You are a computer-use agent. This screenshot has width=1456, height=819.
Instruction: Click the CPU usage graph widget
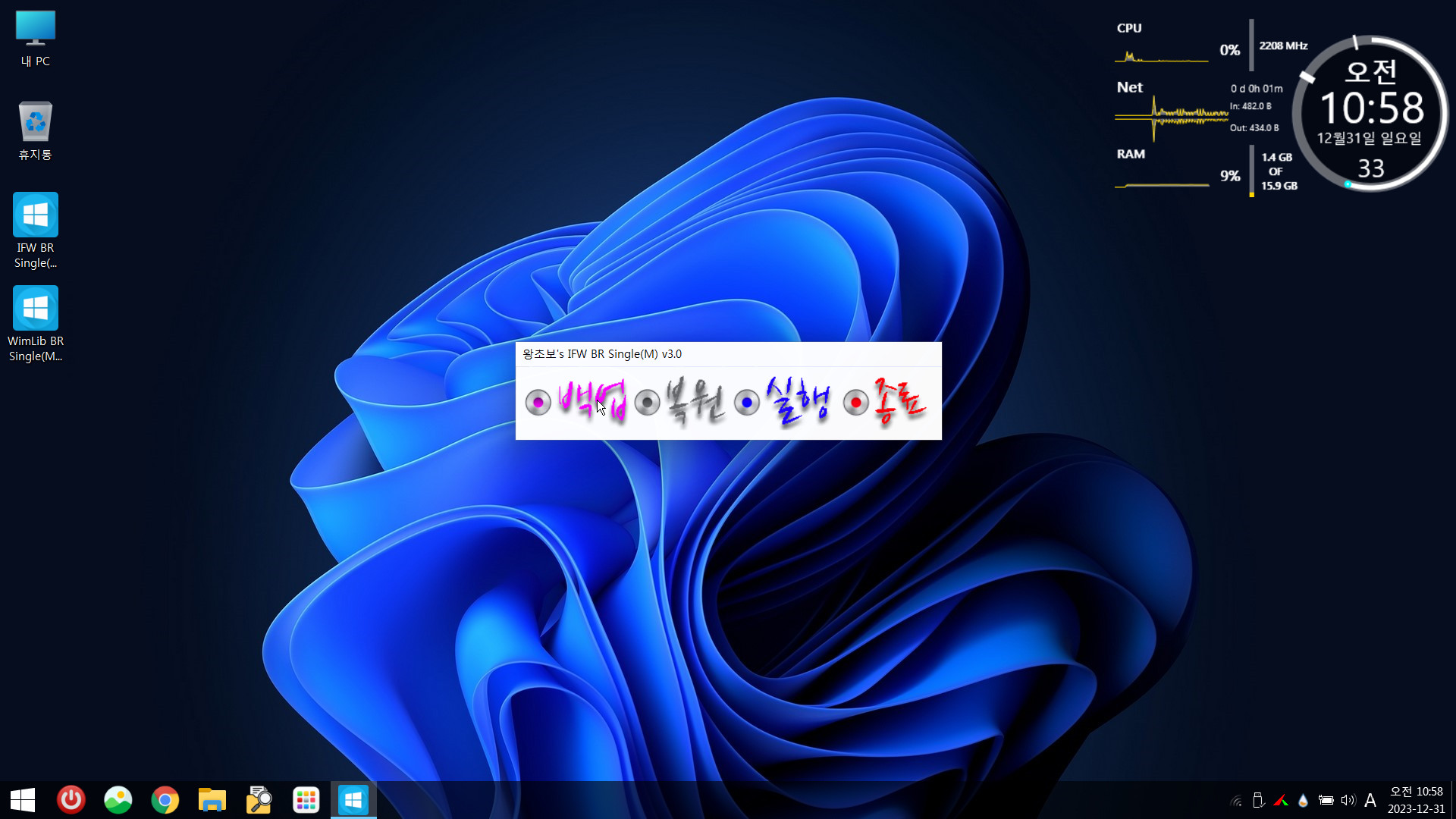tap(1162, 56)
